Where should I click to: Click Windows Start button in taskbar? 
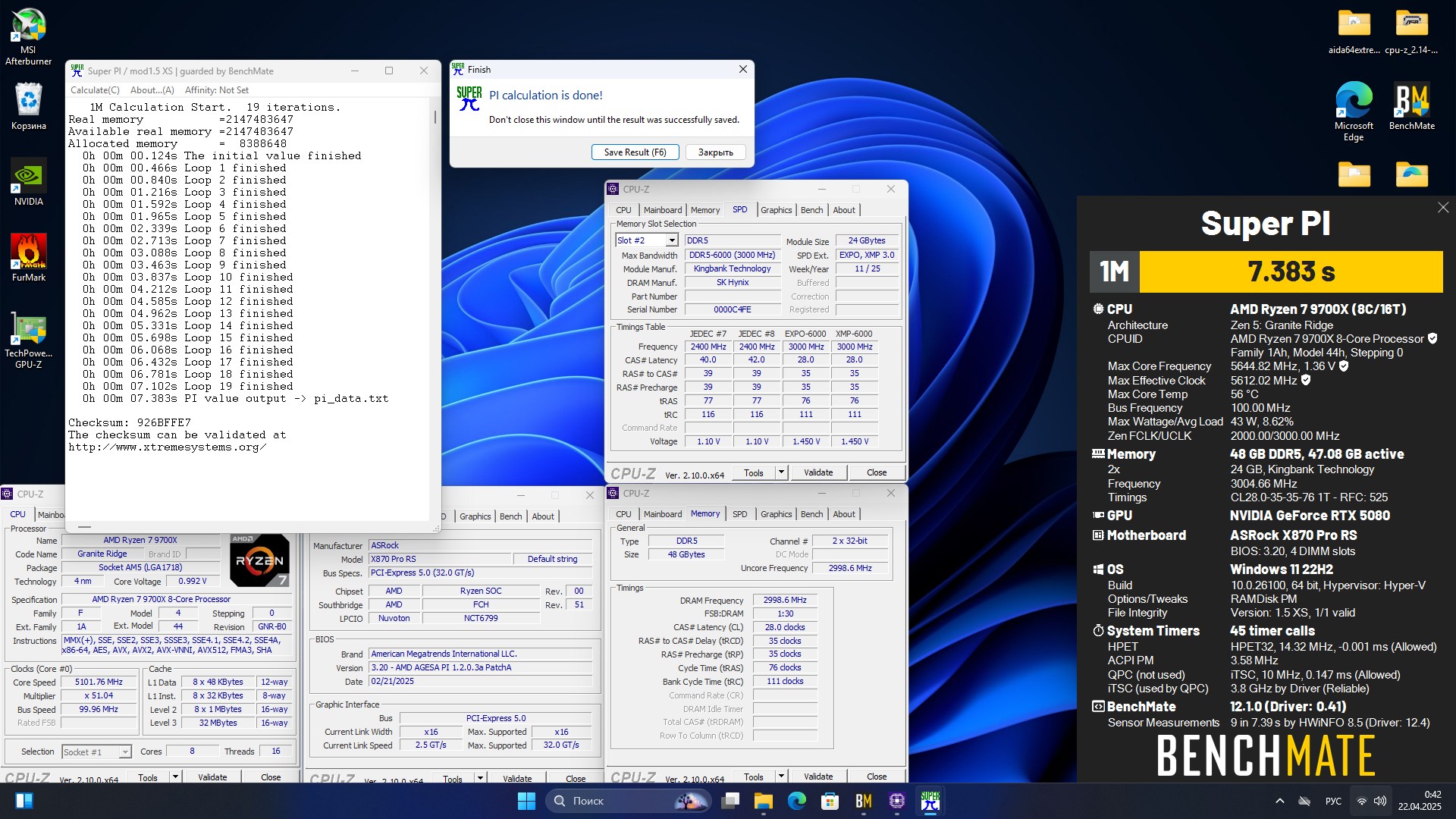click(526, 801)
